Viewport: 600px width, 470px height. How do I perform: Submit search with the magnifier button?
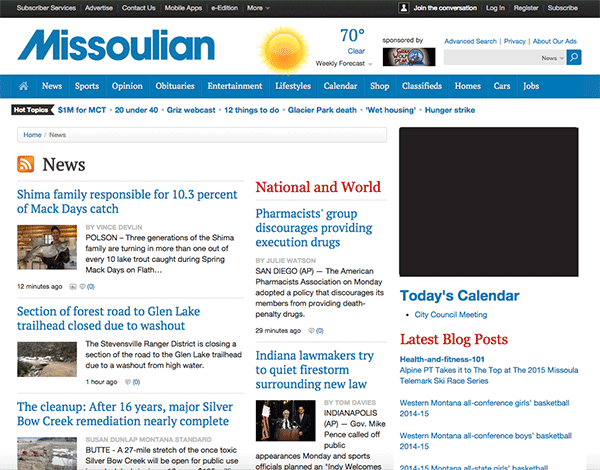click(x=574, y=57)
